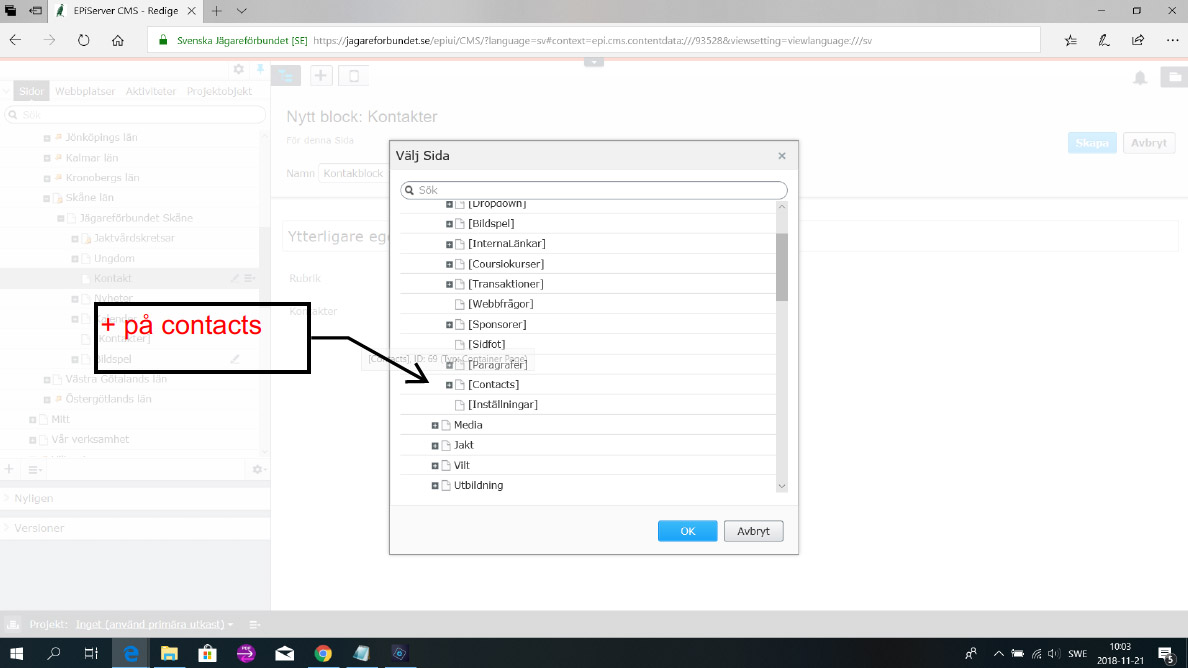This screenshot has height=668, width=1188.
Task: Click the browser refresh icon
Action: coord(83,40)
